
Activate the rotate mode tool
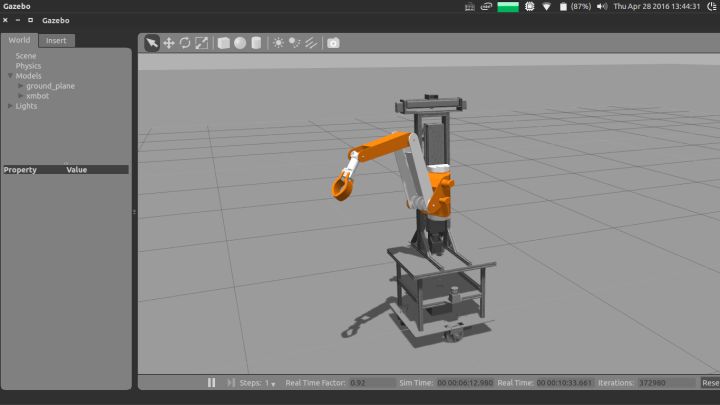[185, 43]
